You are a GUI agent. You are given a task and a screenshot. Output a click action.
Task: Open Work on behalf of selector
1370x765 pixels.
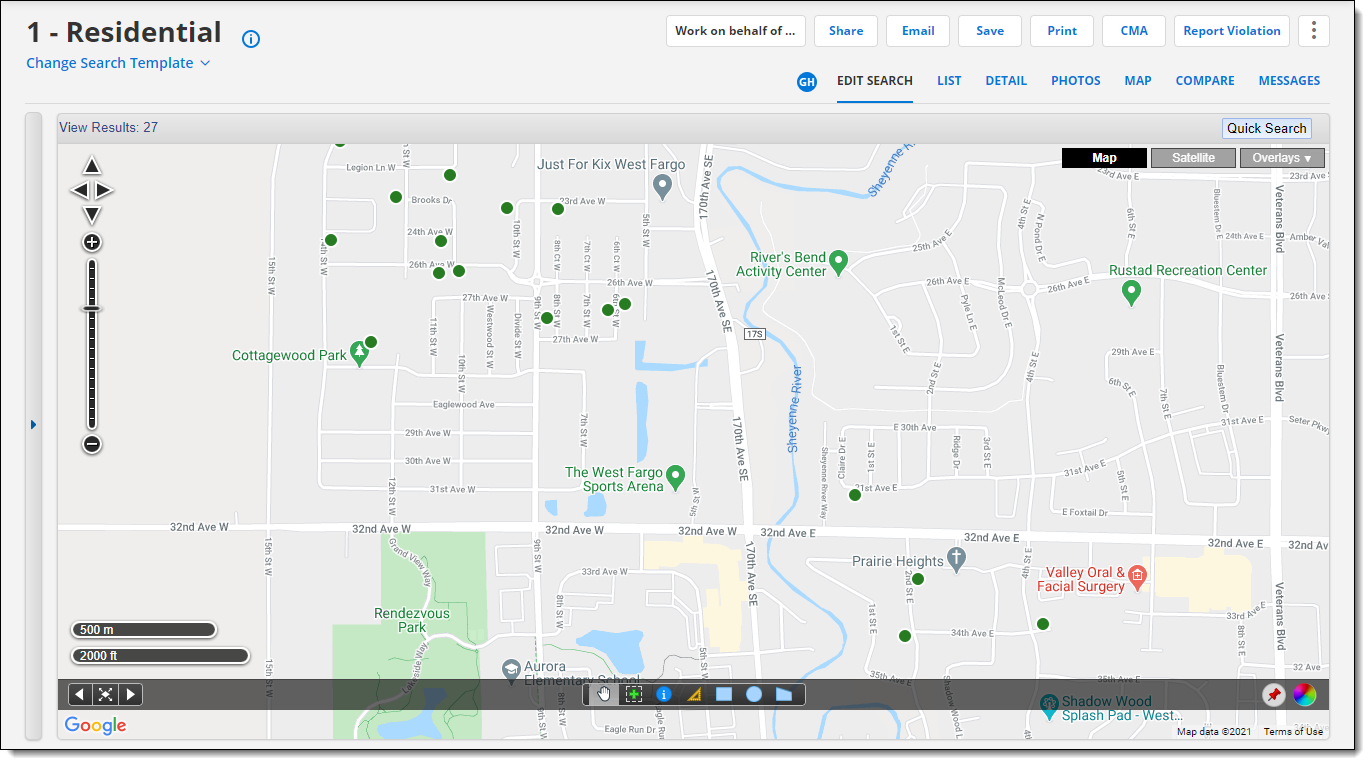click(x=736, y=31)
